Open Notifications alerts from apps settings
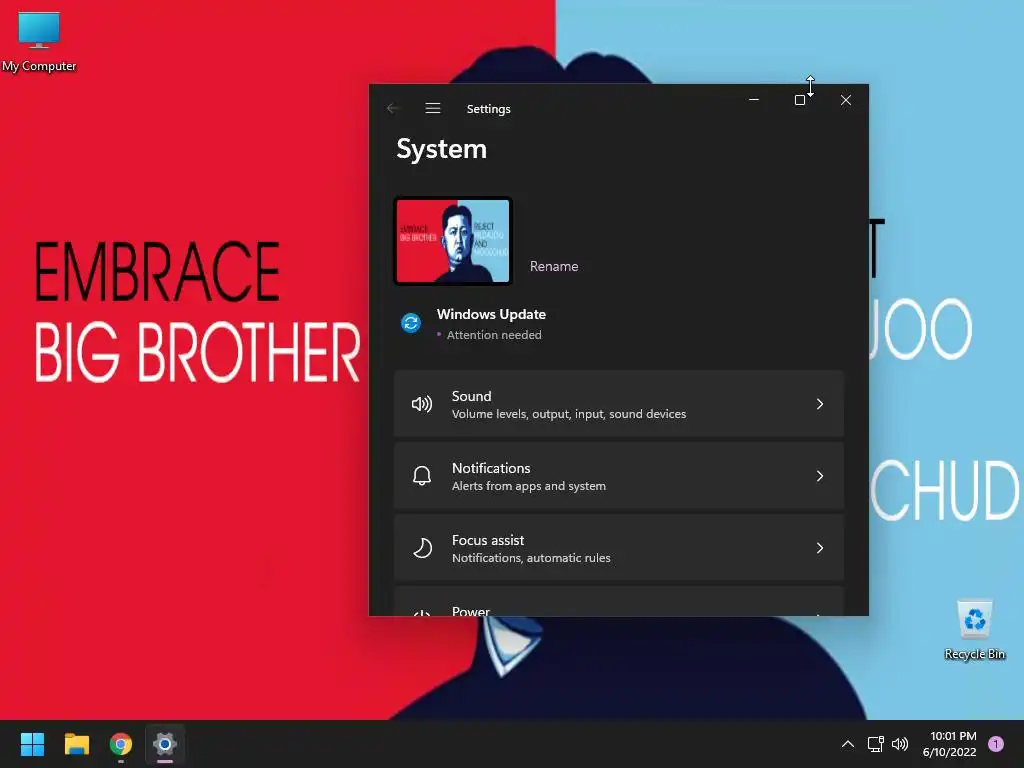Image resolution: width=1024 pixels, height=768 pixels. click(618, 476)
